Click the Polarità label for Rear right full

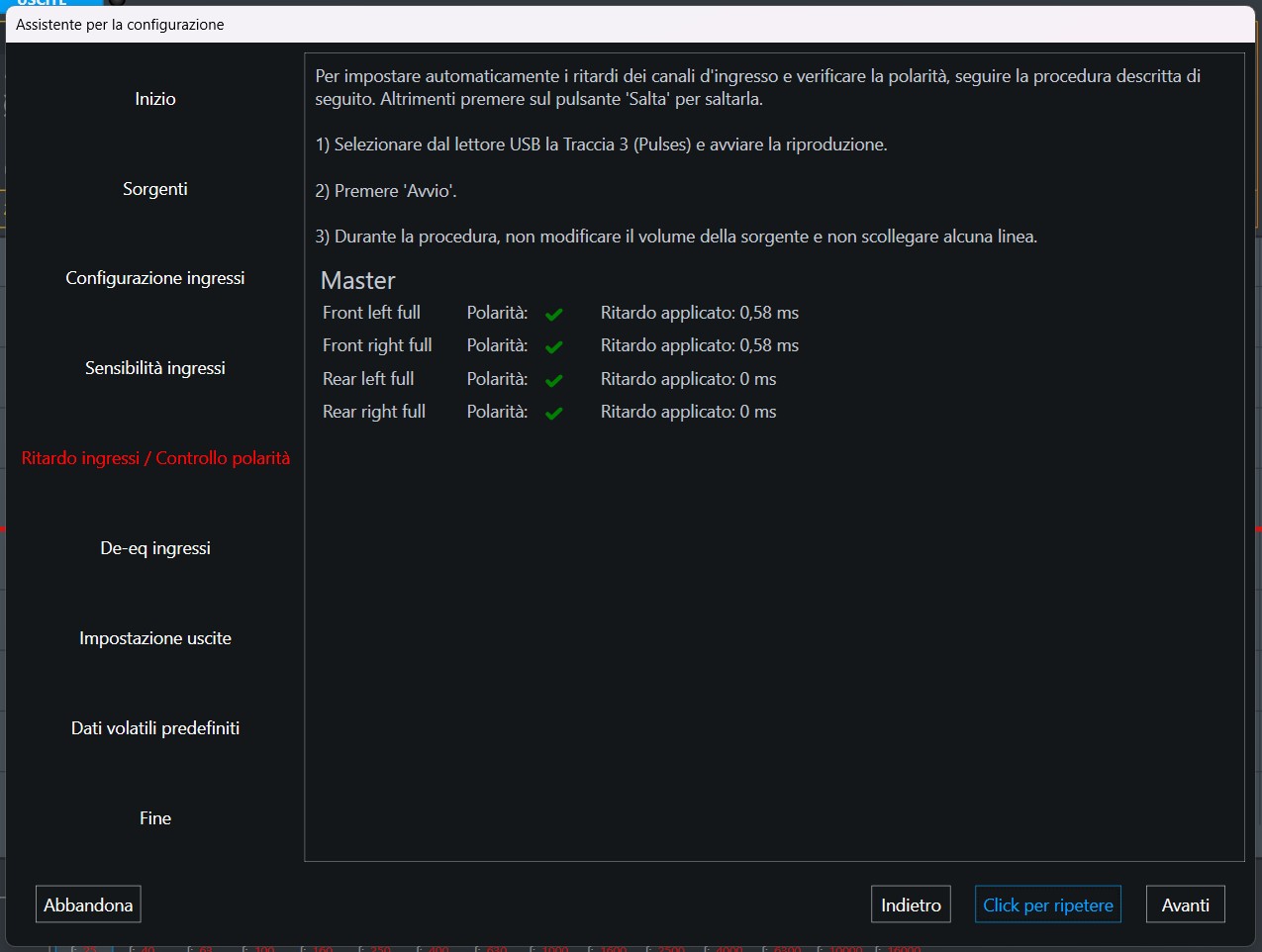coord(497,412)
